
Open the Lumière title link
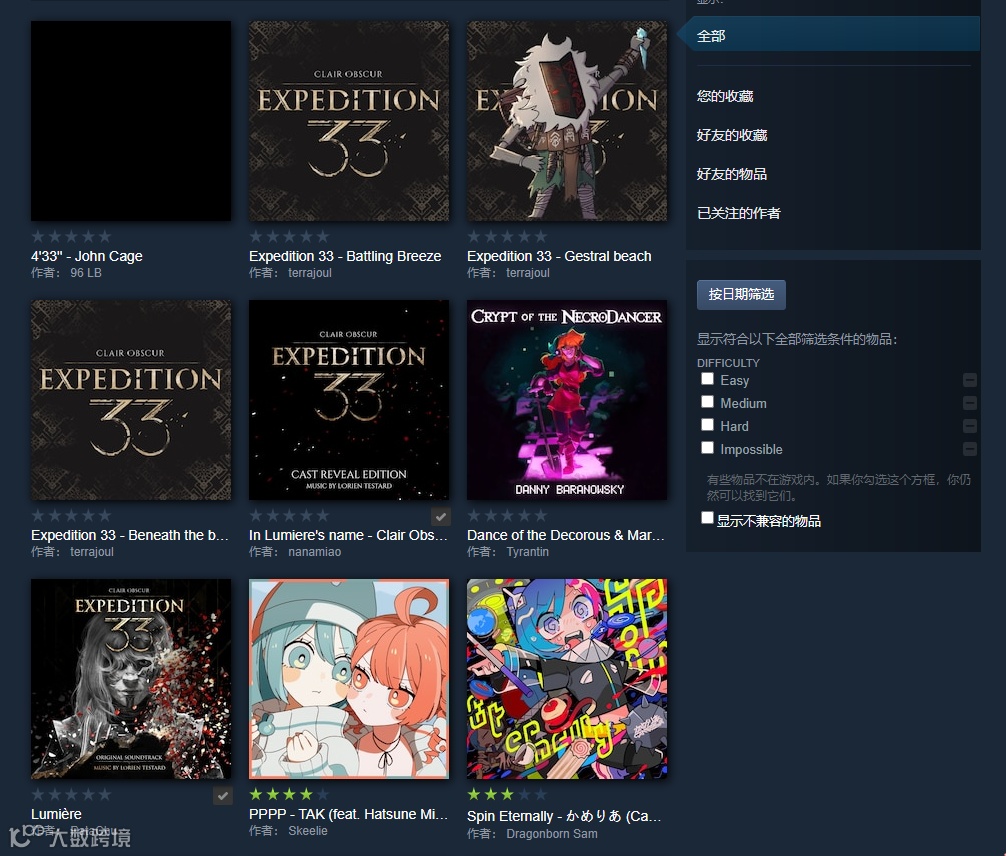coord(56,814)
